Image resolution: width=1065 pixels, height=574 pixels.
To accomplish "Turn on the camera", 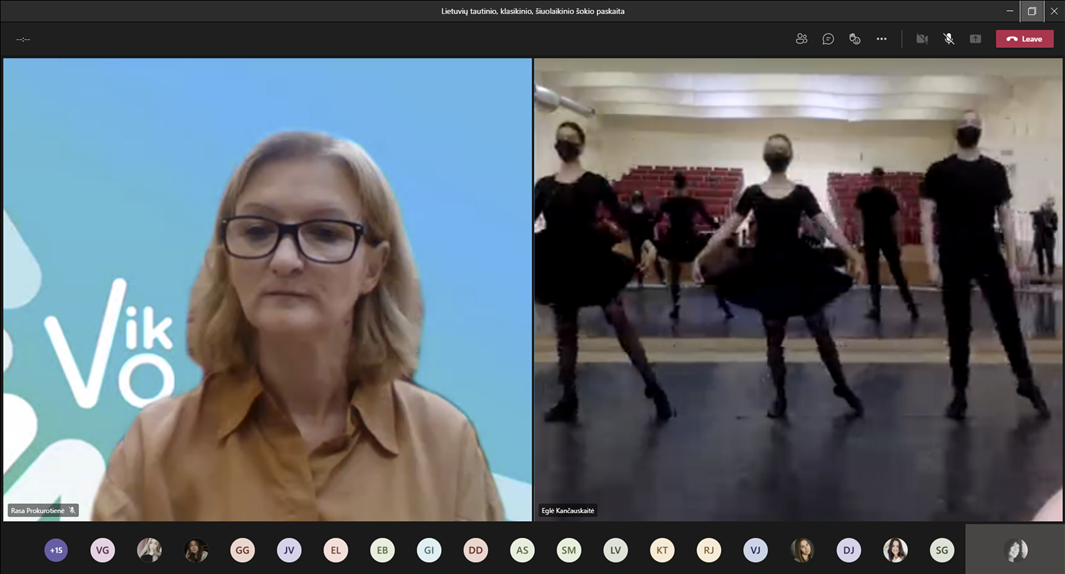I will click(922, 39).
